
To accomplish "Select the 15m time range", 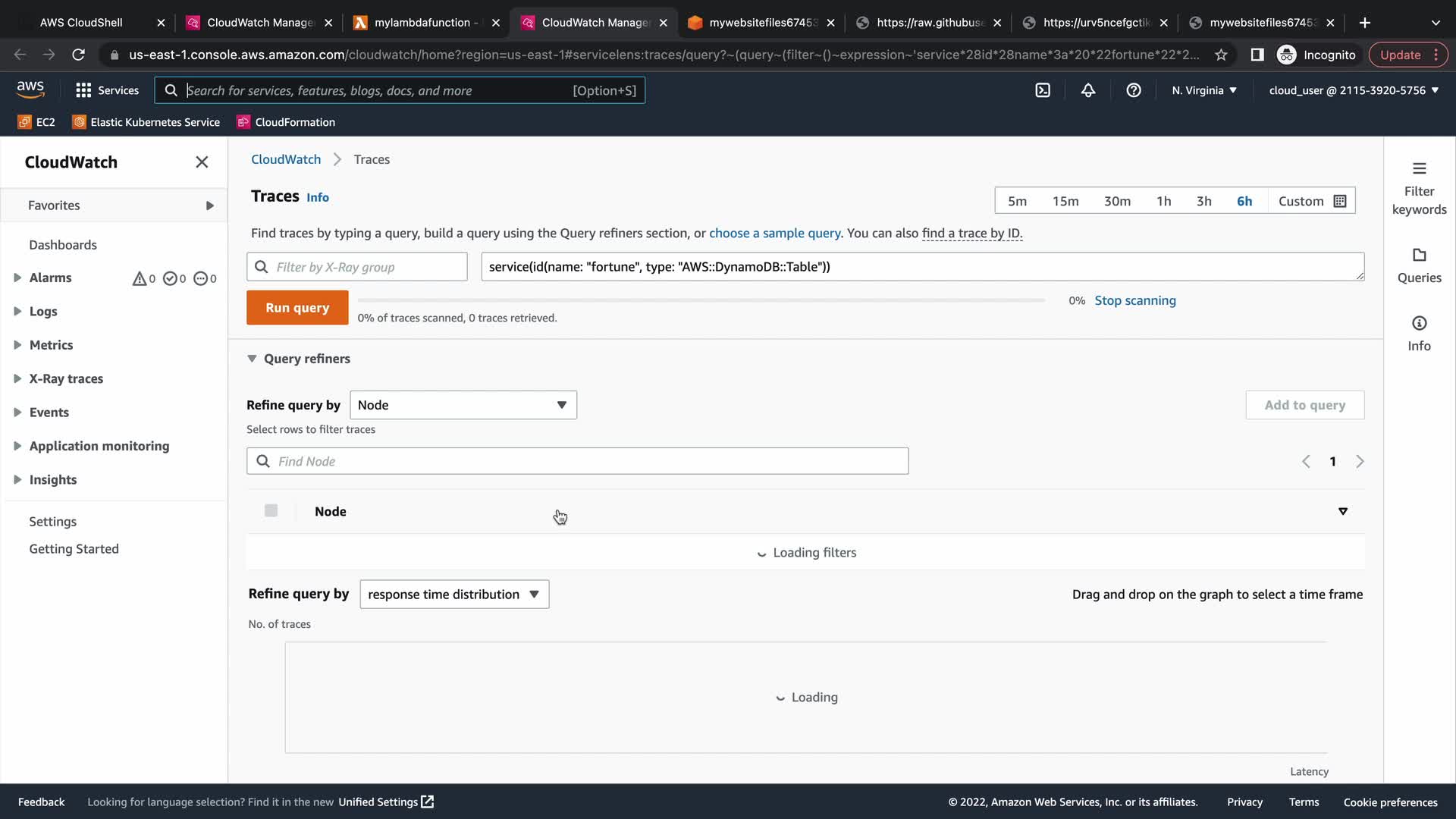I will click(x=1065, y=201).
